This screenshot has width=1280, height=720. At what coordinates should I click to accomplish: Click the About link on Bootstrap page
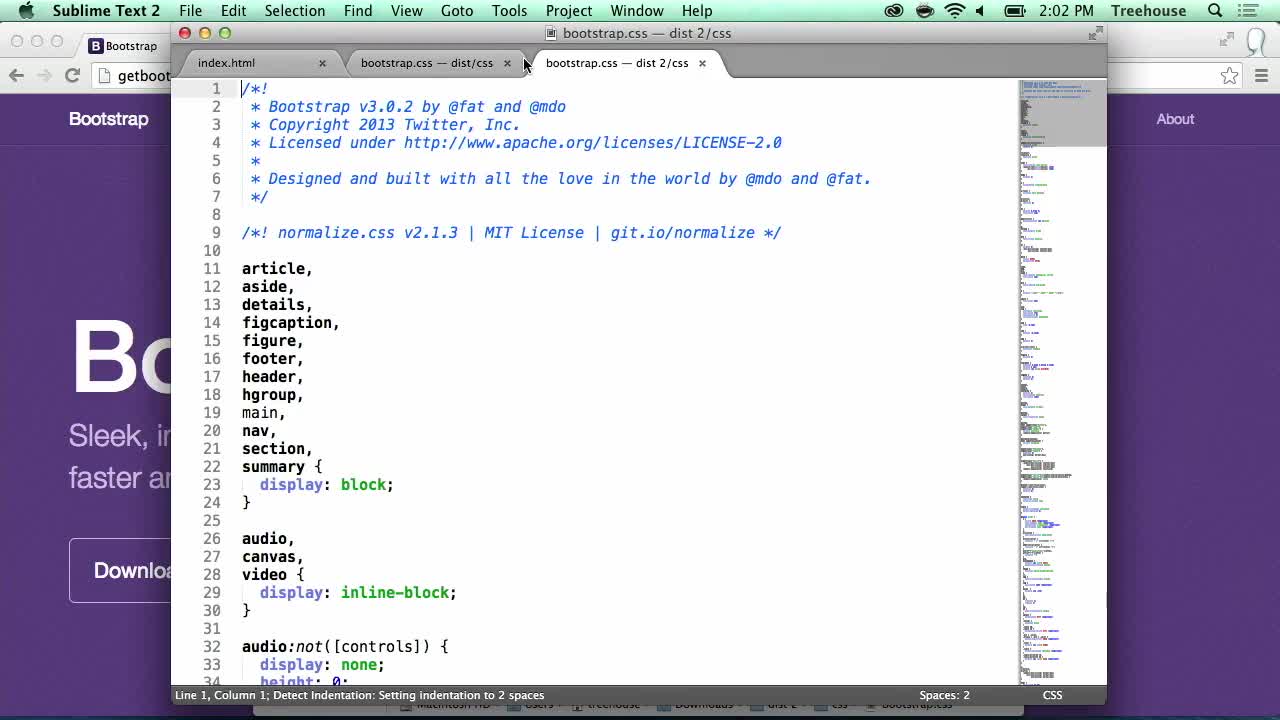pyautogui.click(x=1175, y=119)
